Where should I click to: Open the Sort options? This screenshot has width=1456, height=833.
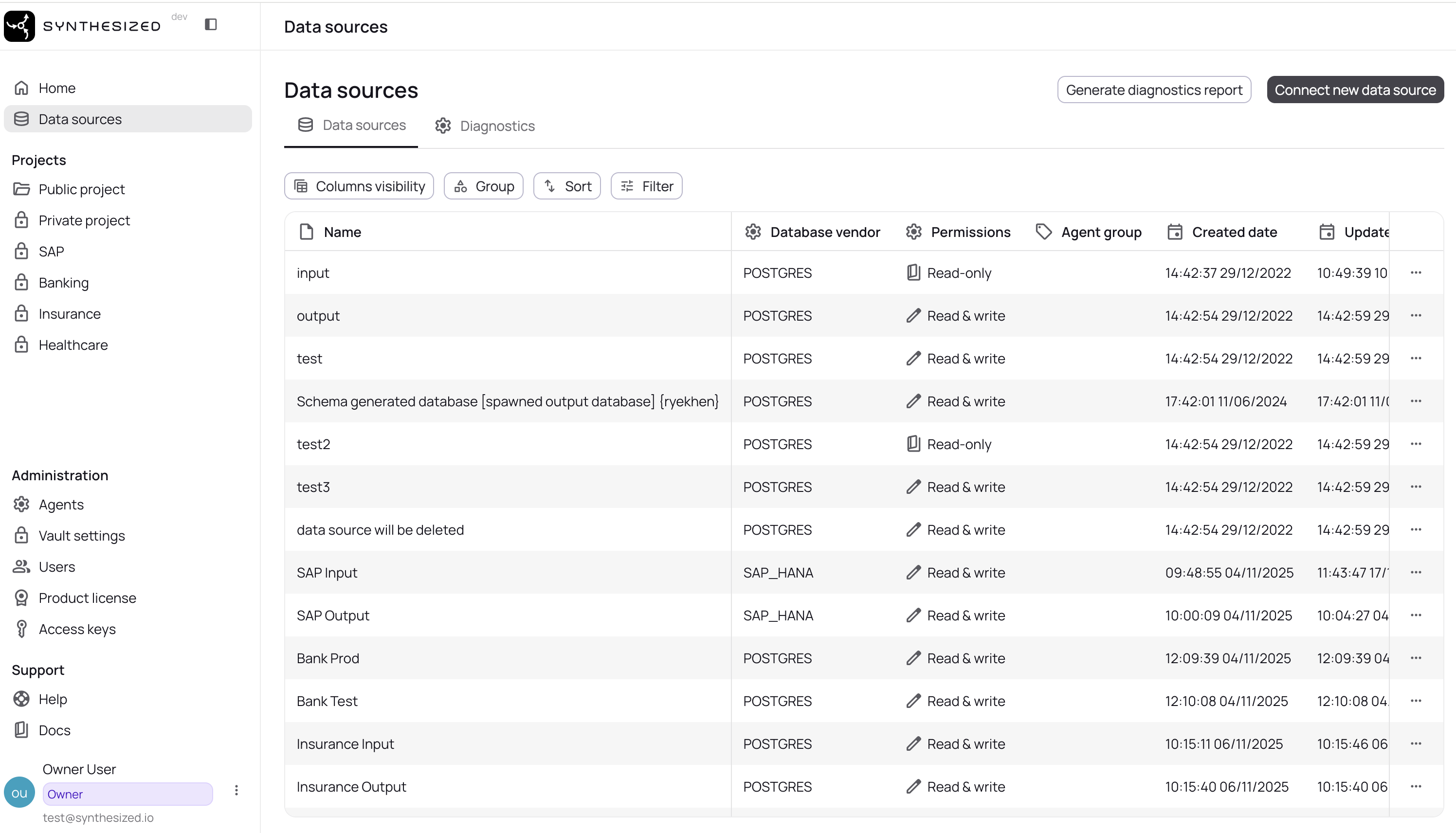(x=566, y=186)
